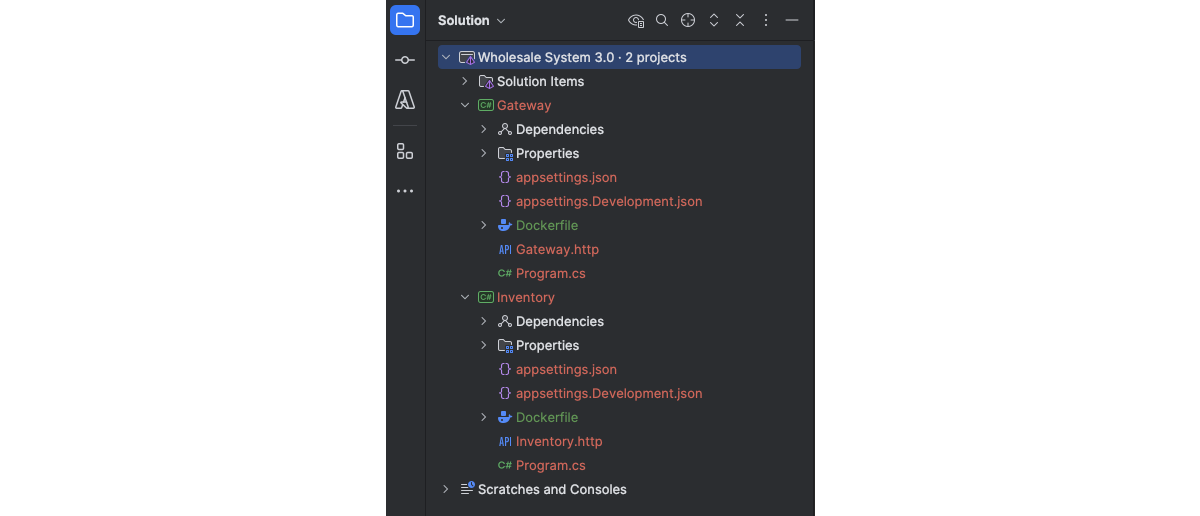
Task: Click the Dependencies icon under Gateway
Action: (505, 129)
